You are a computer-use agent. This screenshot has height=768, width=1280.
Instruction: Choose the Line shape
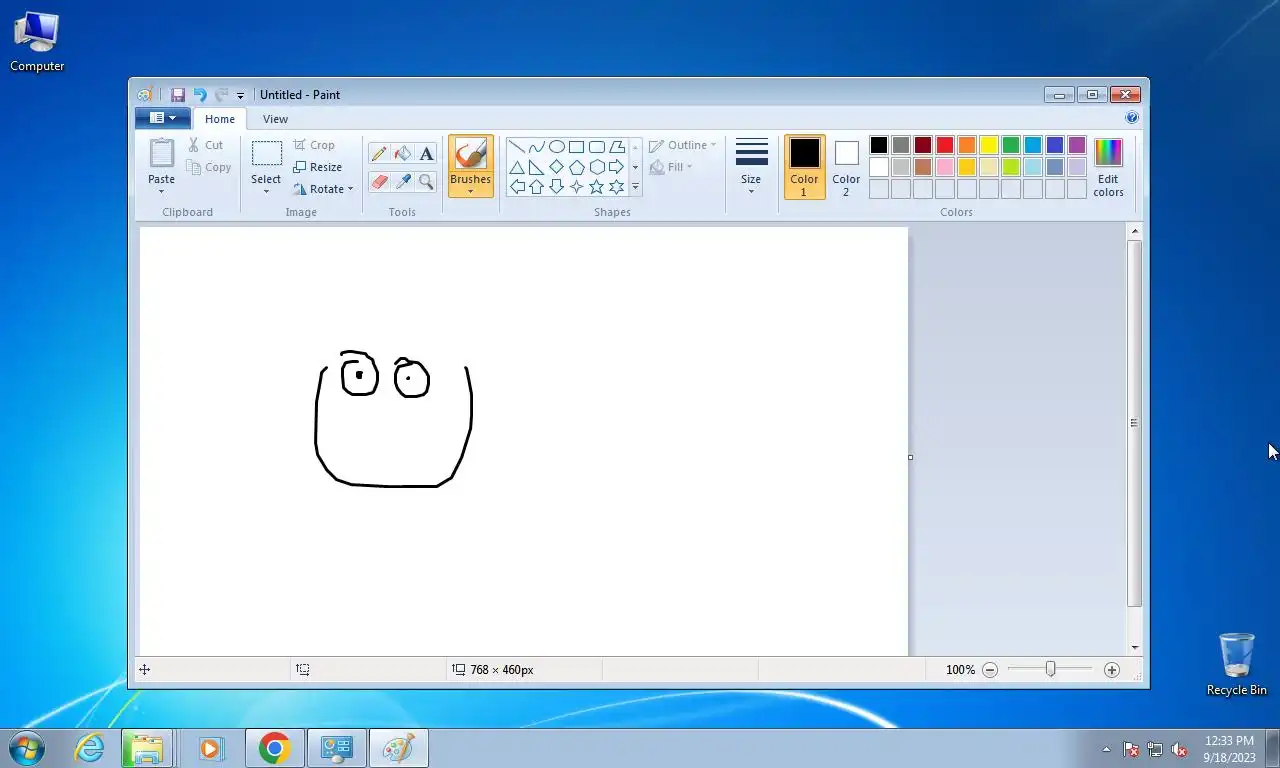click(x=517, y=147)
